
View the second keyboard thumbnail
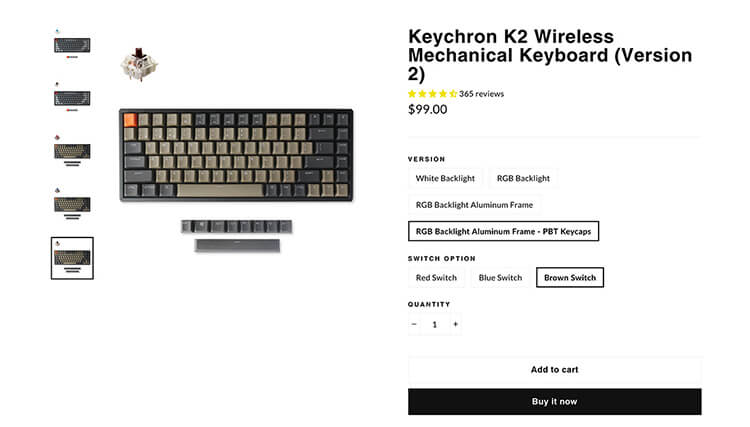tap(72, 97)
